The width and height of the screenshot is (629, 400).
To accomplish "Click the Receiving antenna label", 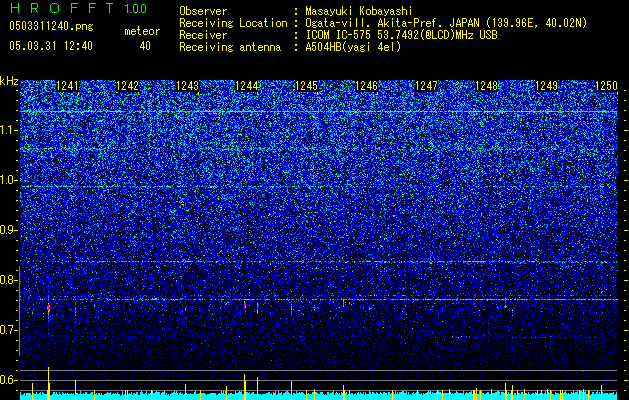I will point(230,47).
